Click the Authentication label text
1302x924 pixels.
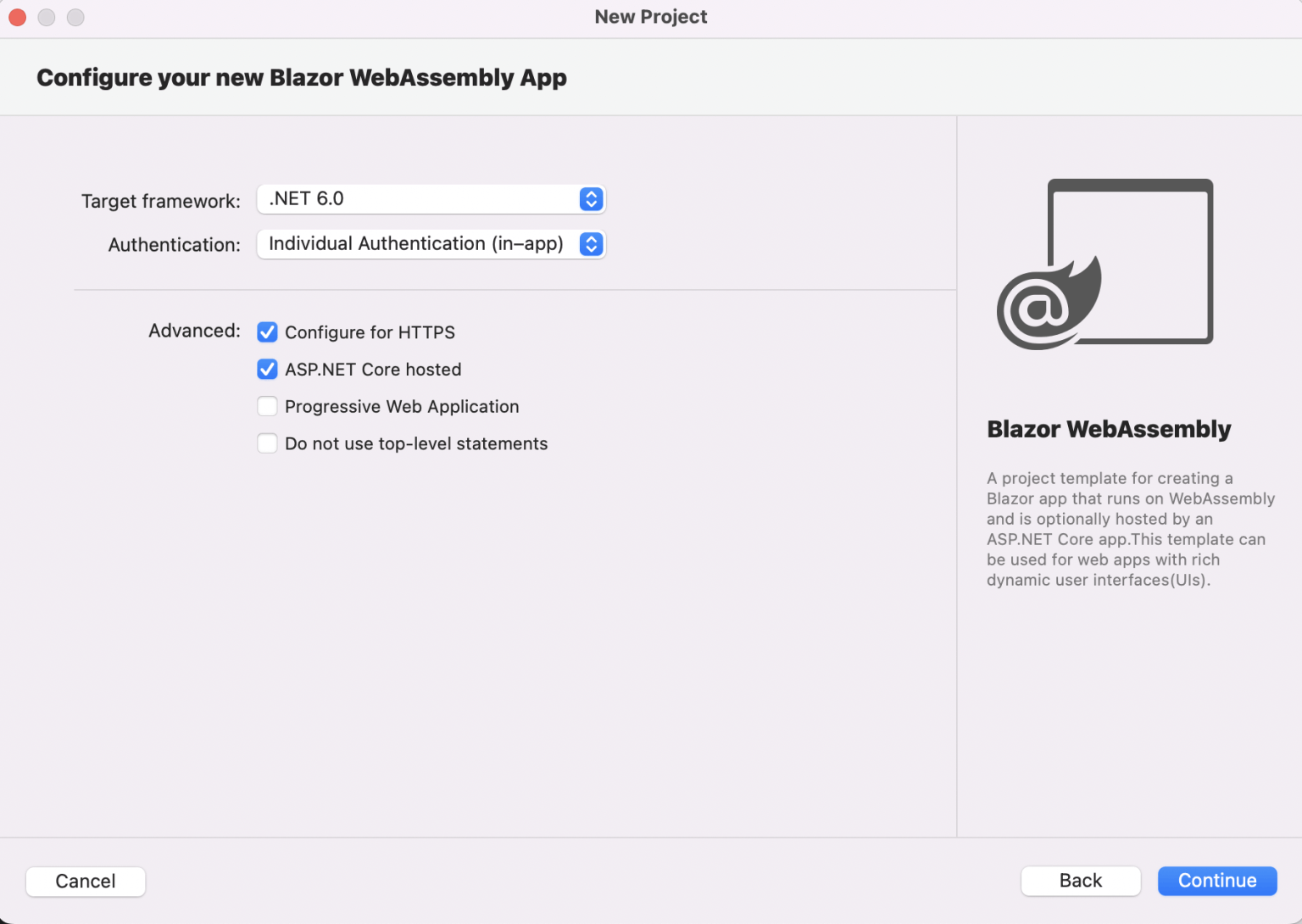175,245
